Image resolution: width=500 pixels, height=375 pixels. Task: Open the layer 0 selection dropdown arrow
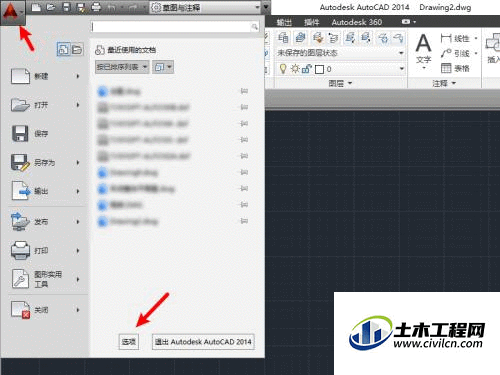[402, 69]
